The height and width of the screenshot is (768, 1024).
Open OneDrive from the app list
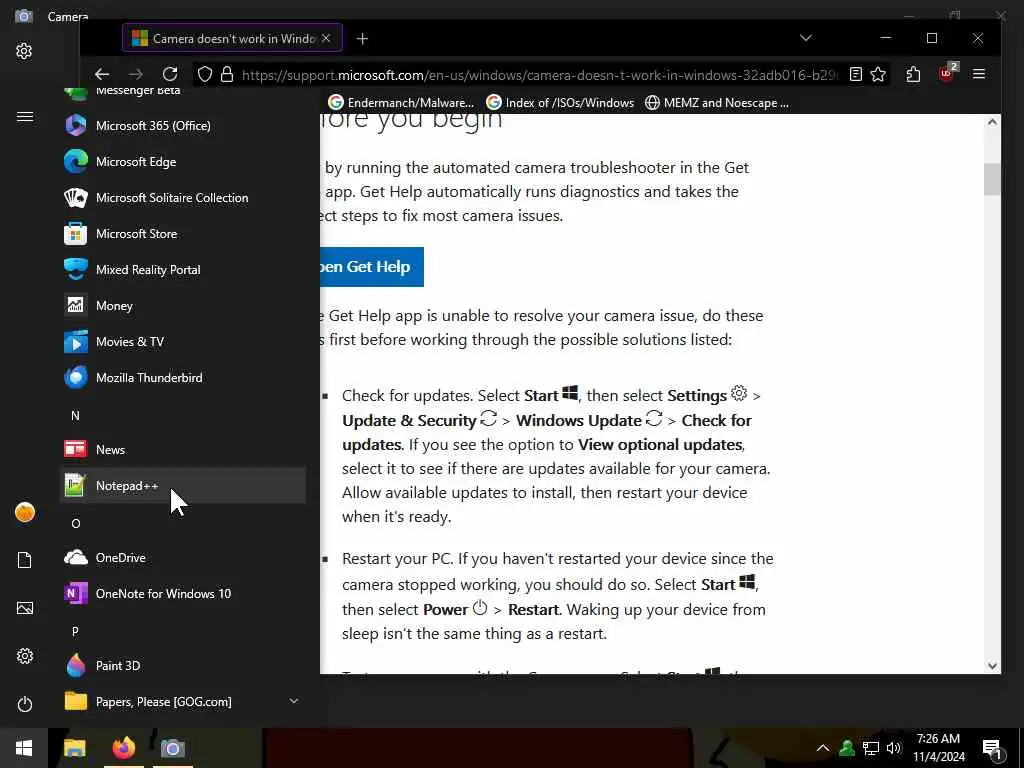pos(183,557)
